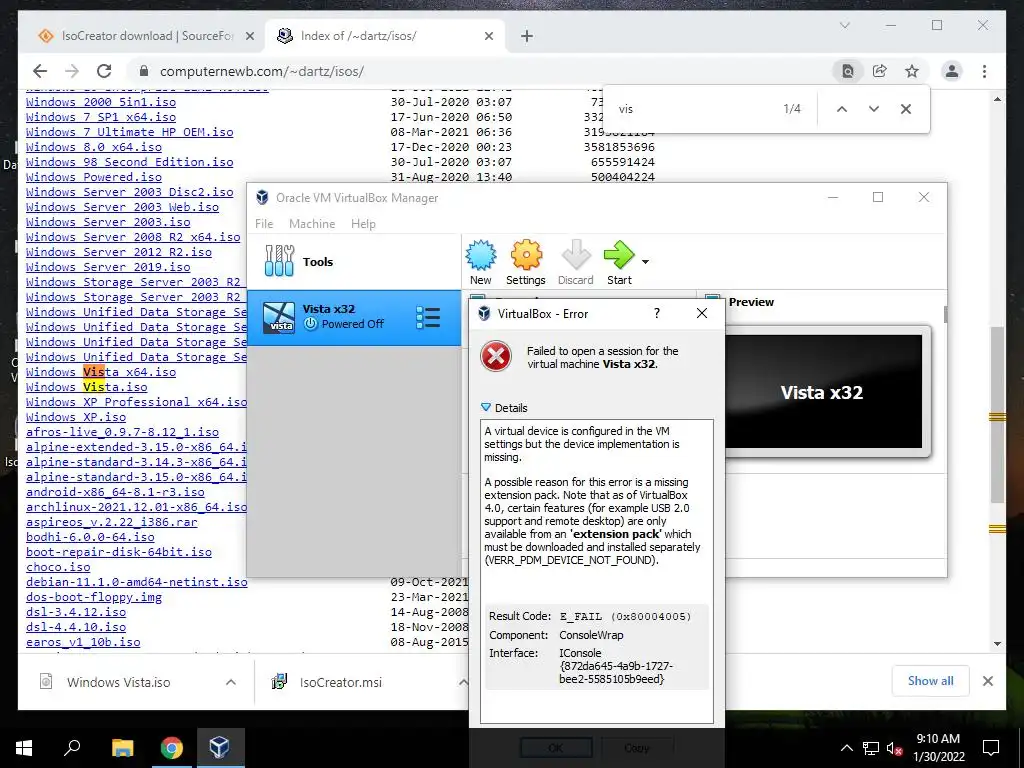The height and width of the screenshot is (768, 1024).
Task: Collapse the Details disclosure triangle
Action: coord(485,408)
